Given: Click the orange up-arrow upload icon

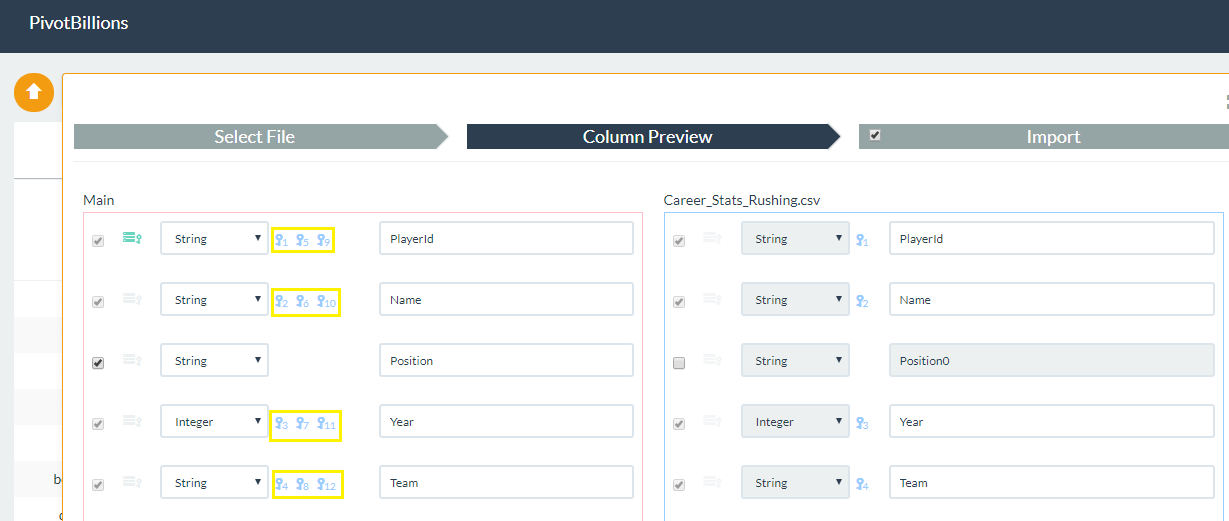Looking at the screenshot, I should 34,92.
